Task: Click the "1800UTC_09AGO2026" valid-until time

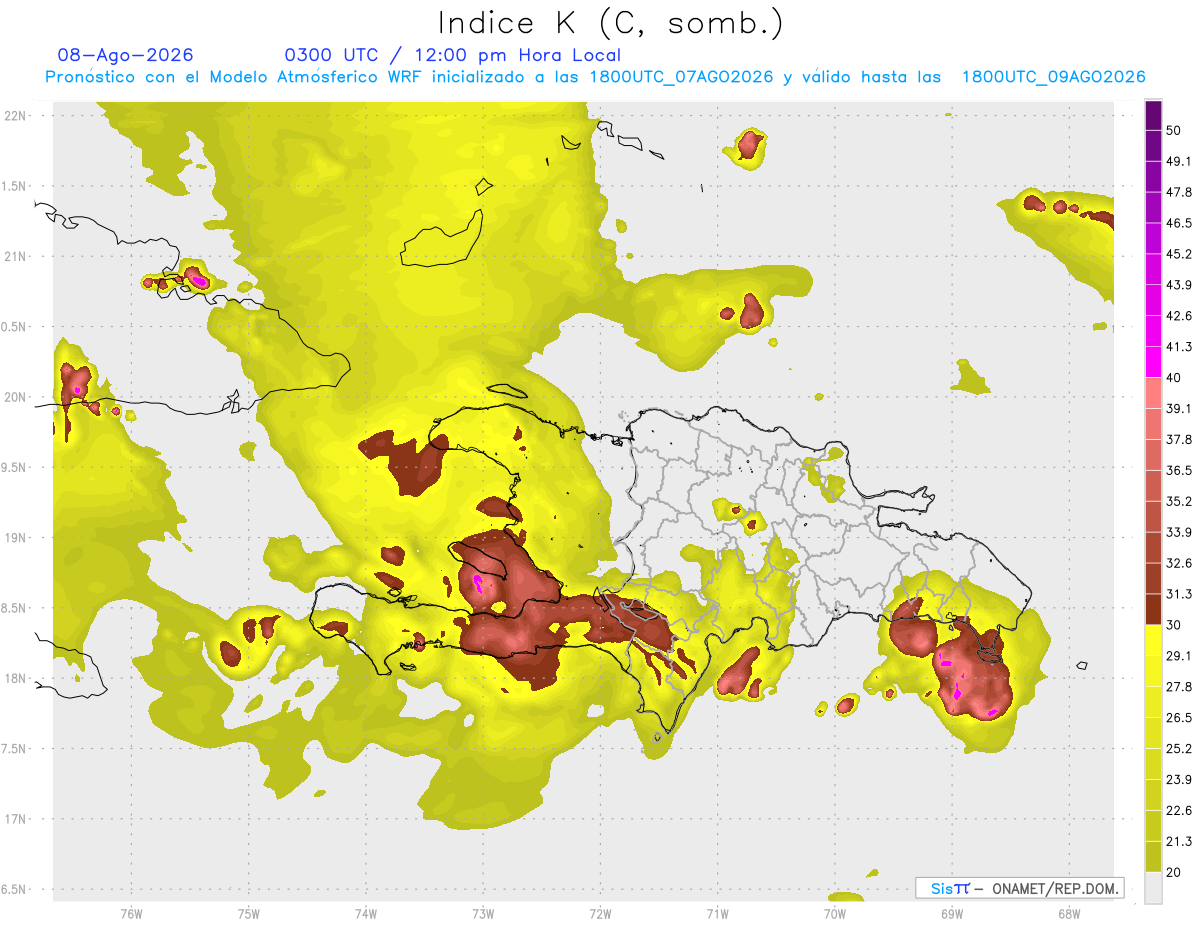Action: click(1053, 77)
